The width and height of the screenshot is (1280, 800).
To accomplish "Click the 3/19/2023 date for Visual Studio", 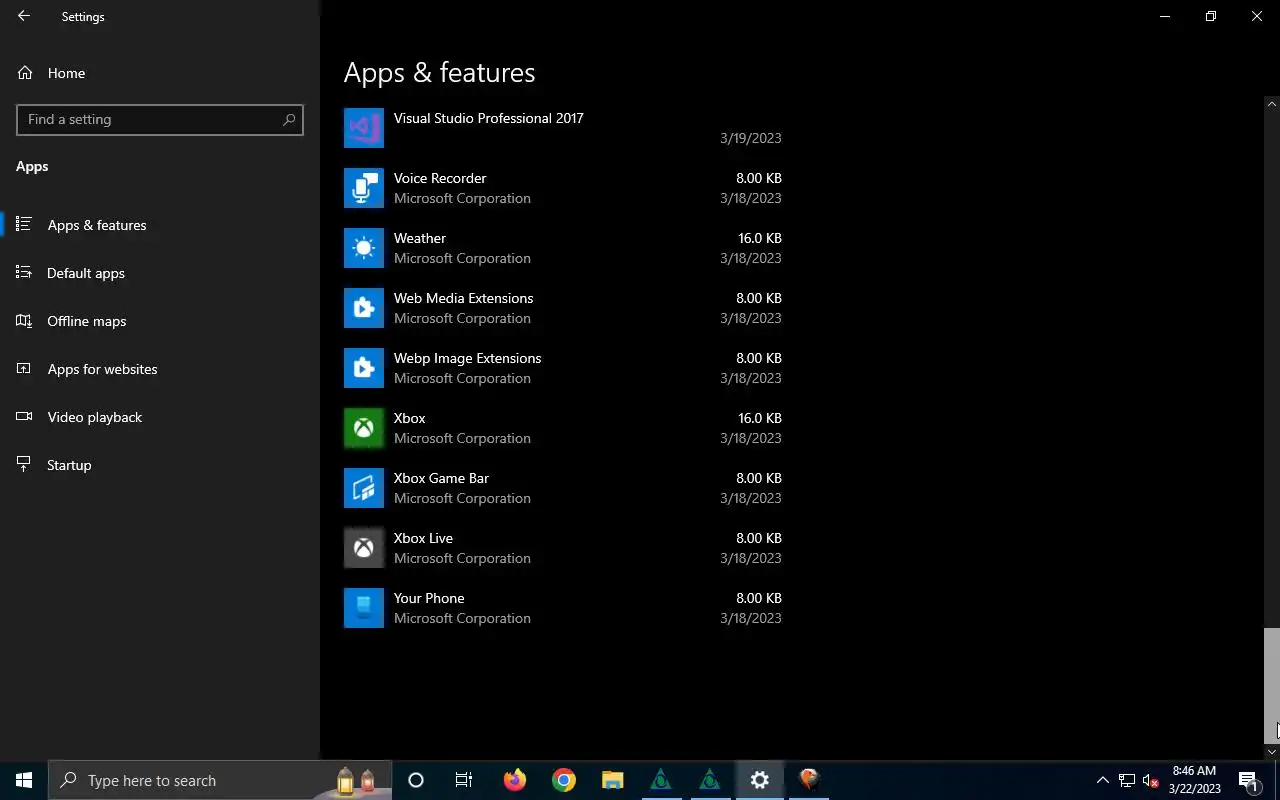I will click(x=751, y=138).
